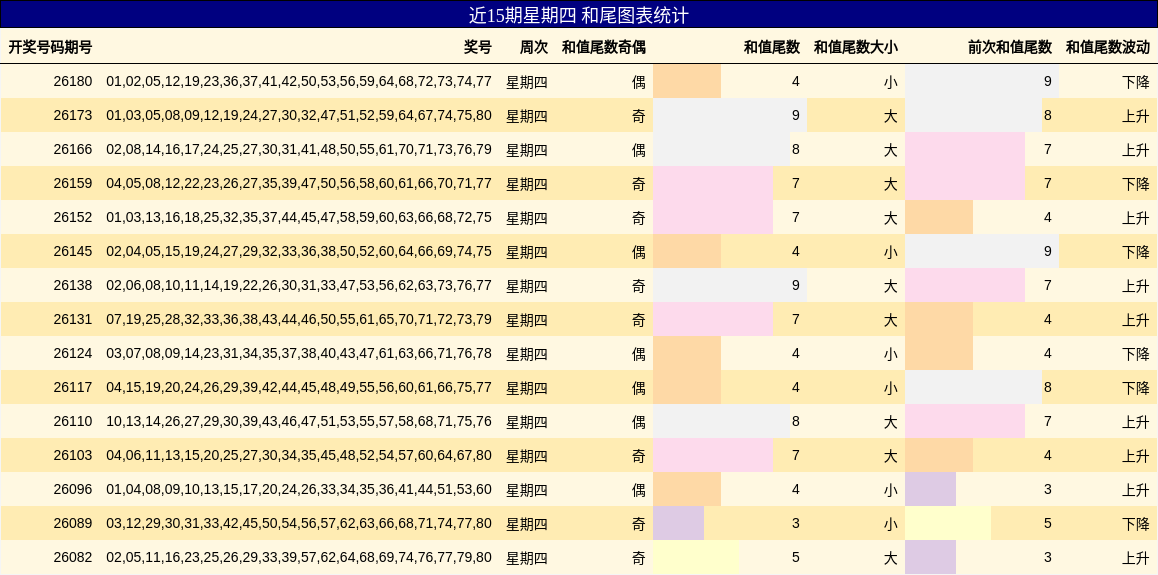Select period number 26145

pos(72,251)
